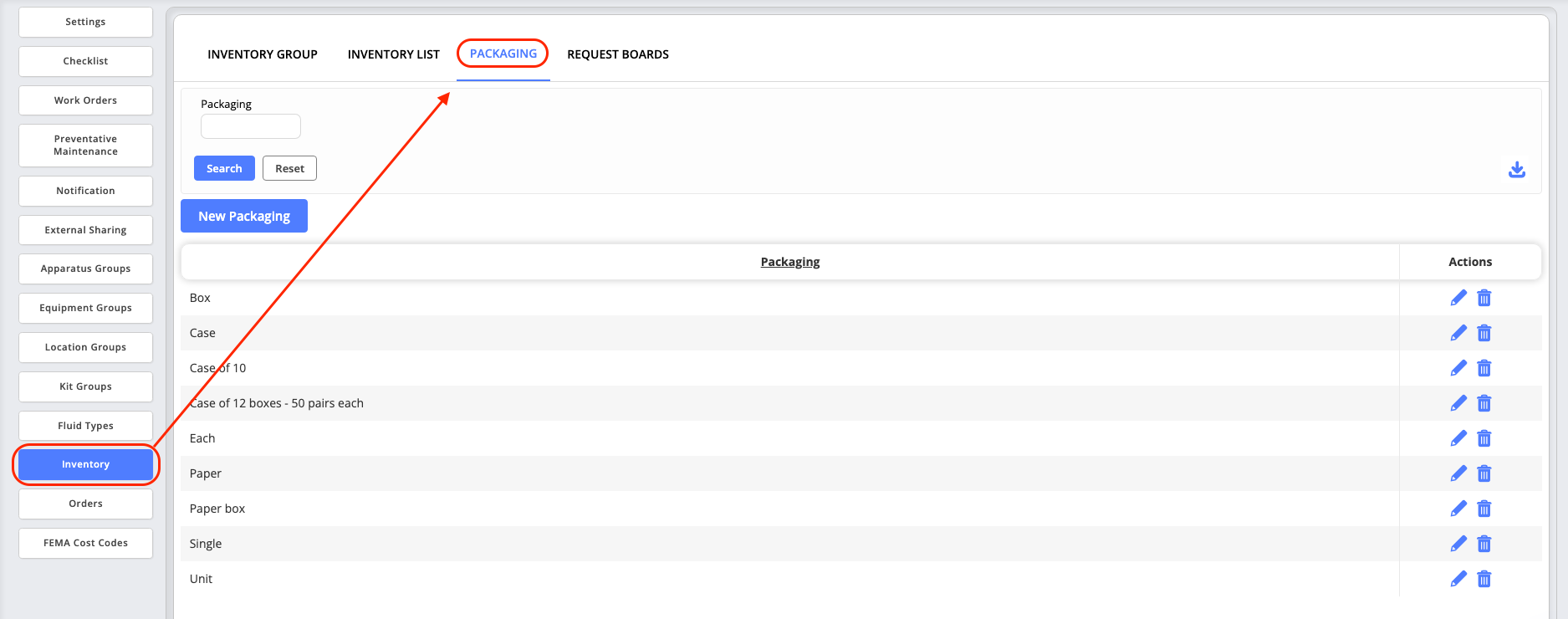
Task: Select the 'Case of 12 boxes - 50 pairs each' text
Action: click(x=277, y=403)
